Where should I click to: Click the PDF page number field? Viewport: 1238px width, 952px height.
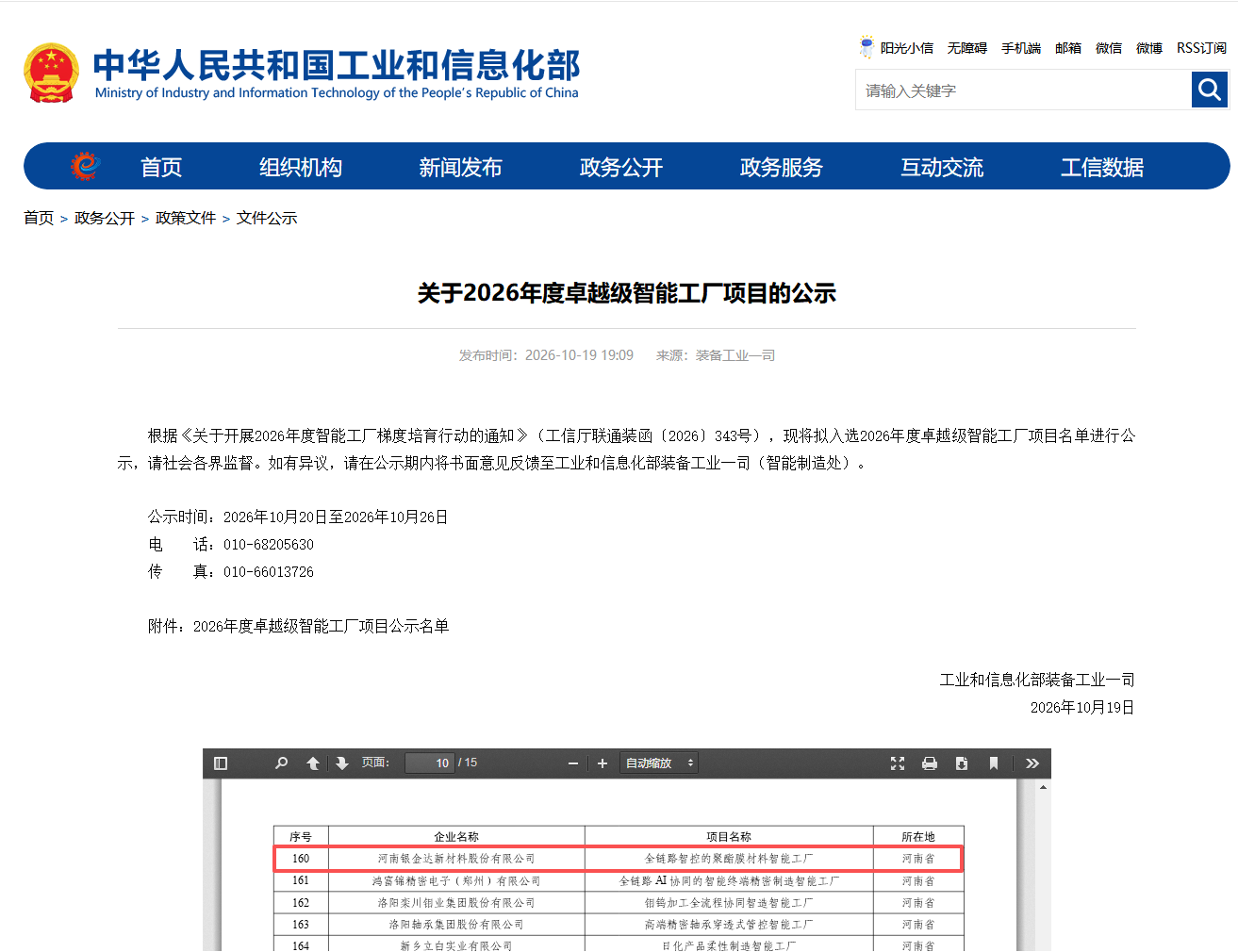430,763
